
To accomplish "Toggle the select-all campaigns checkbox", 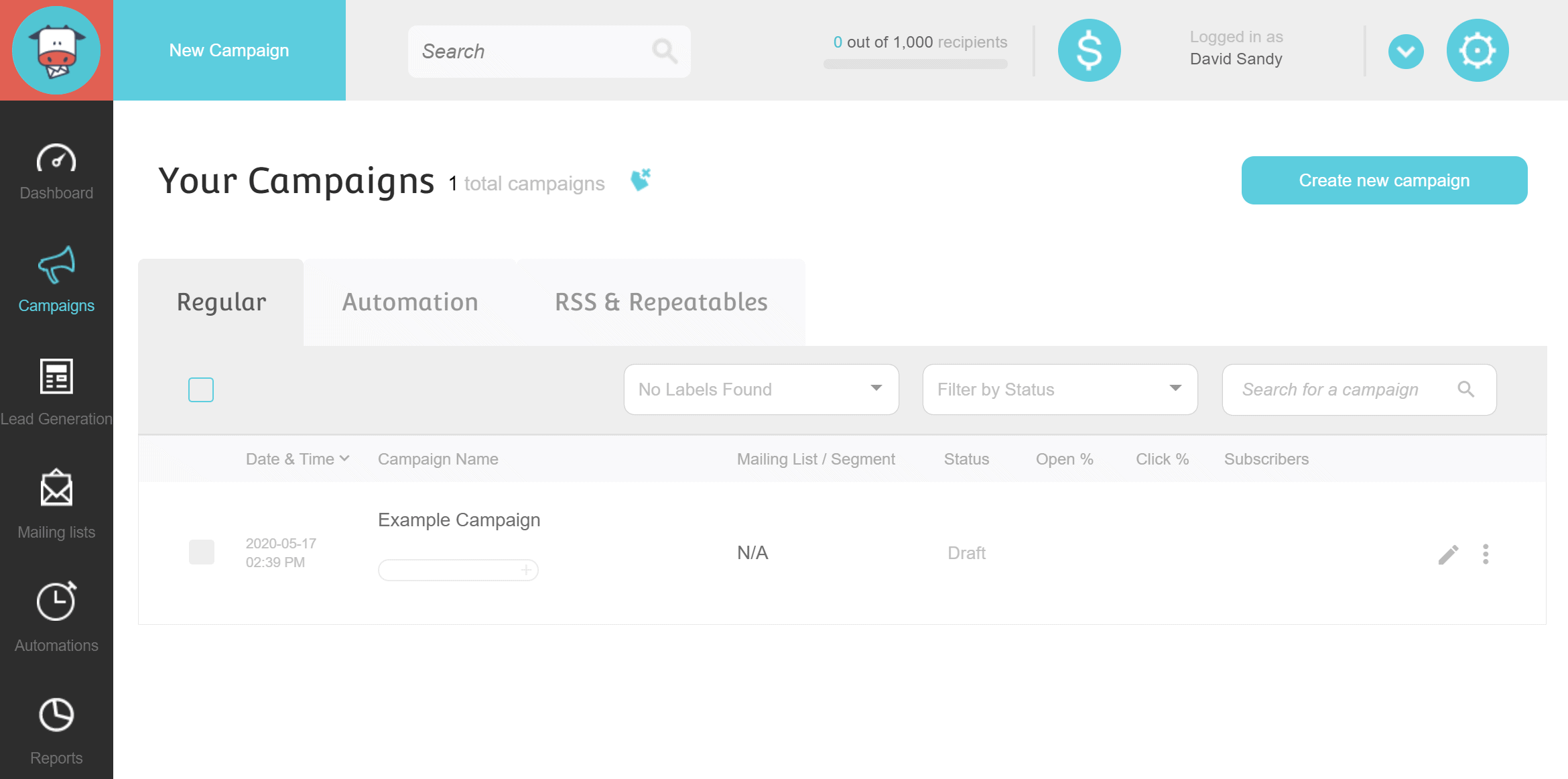I will click(x=201, y=389).
